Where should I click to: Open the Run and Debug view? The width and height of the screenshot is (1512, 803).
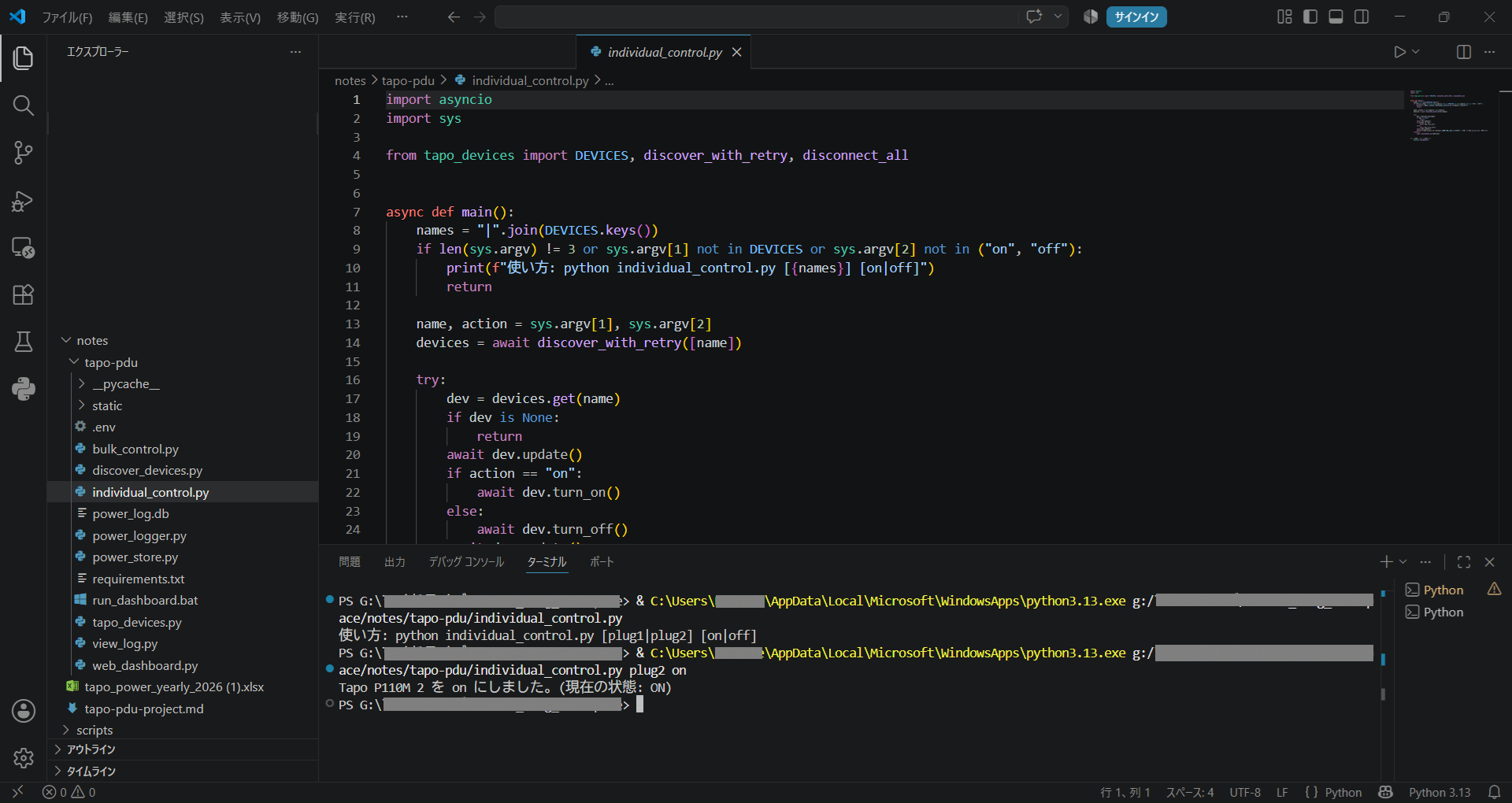tap(24, 201)
